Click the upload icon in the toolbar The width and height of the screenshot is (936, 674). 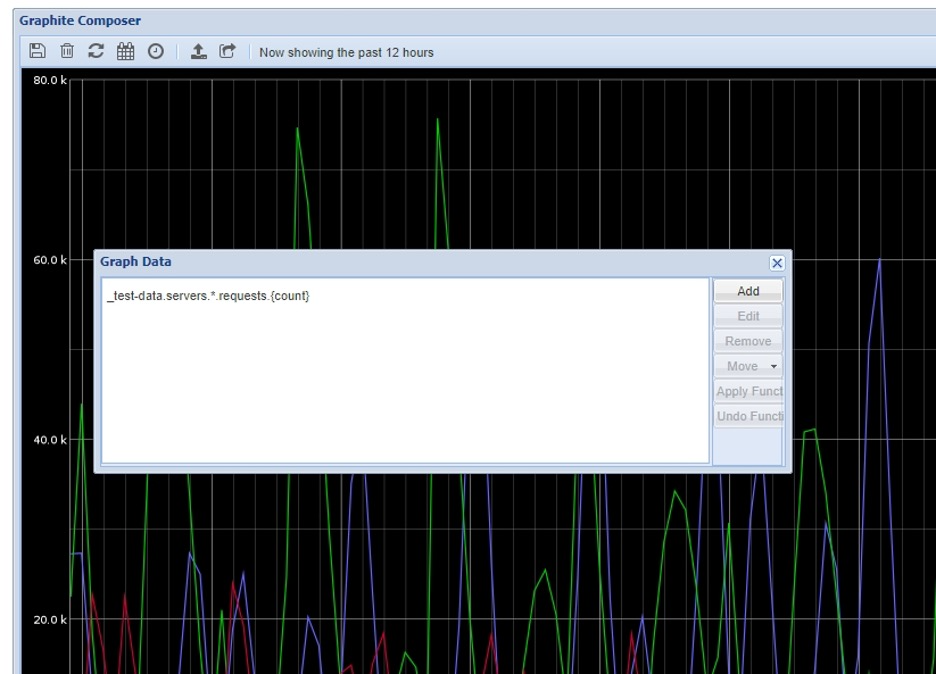(x=199, y=51)
